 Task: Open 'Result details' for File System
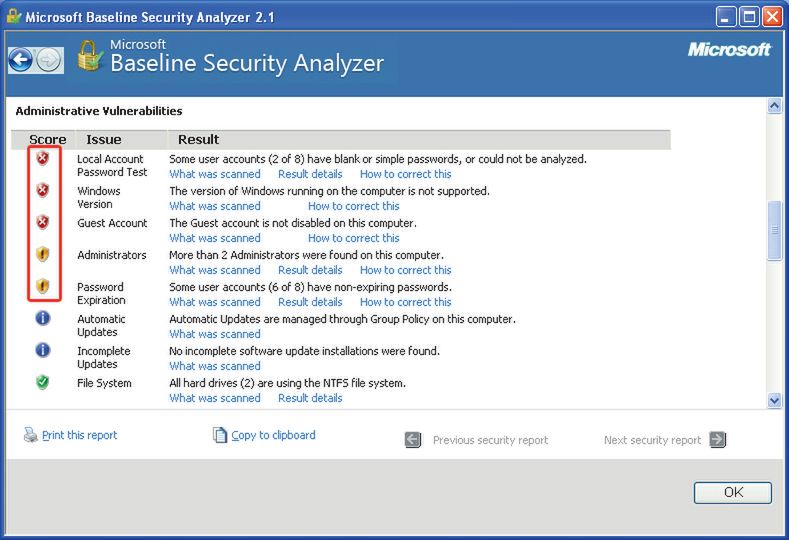pos(310,398)
